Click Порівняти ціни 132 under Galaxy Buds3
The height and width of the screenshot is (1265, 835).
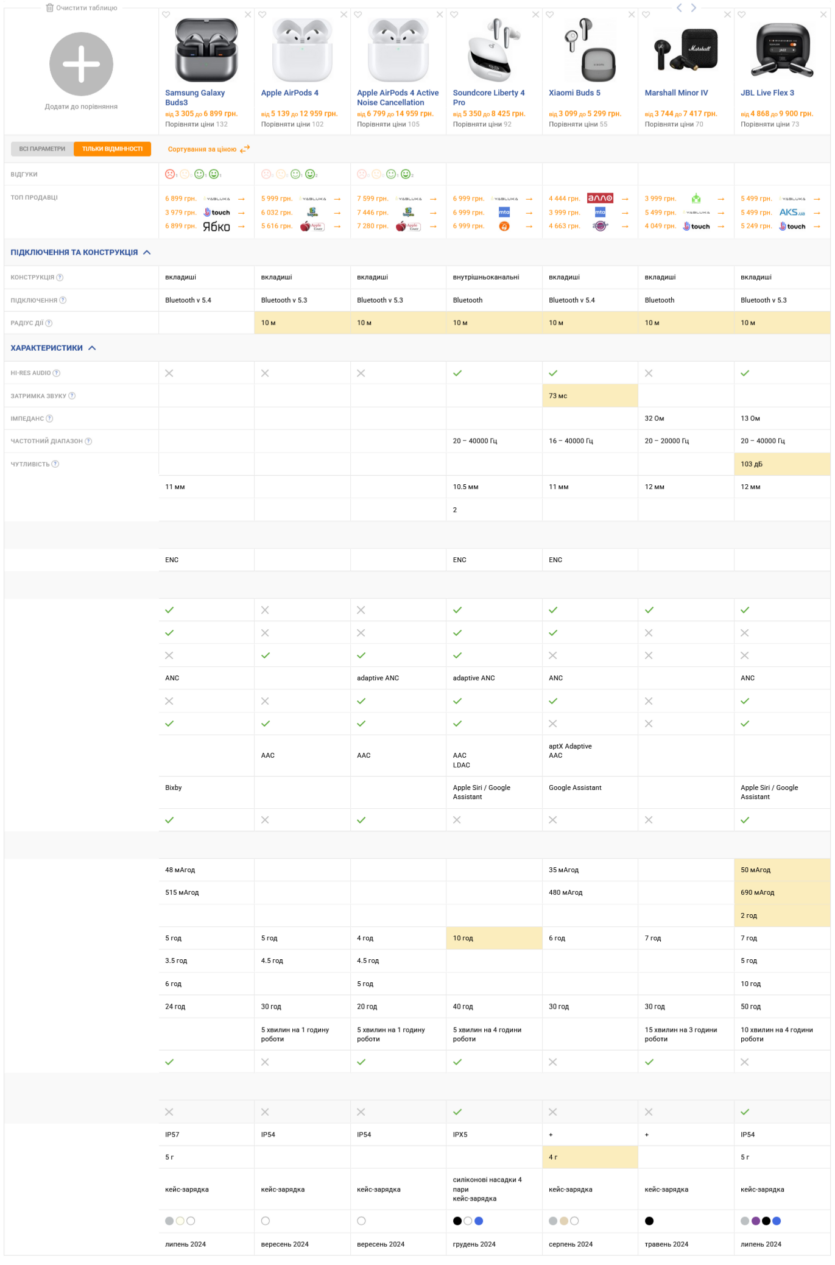(x=196, y=125)
